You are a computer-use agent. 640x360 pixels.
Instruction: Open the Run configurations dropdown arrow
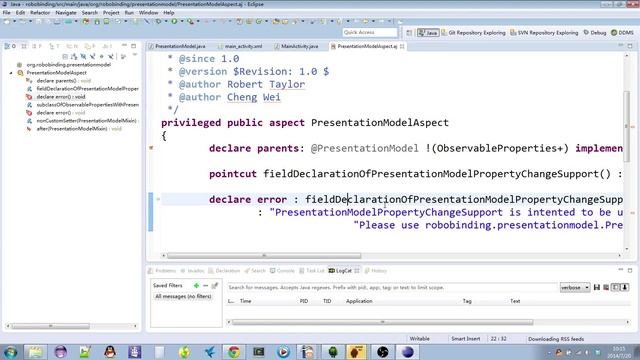(x=182, y=21)
